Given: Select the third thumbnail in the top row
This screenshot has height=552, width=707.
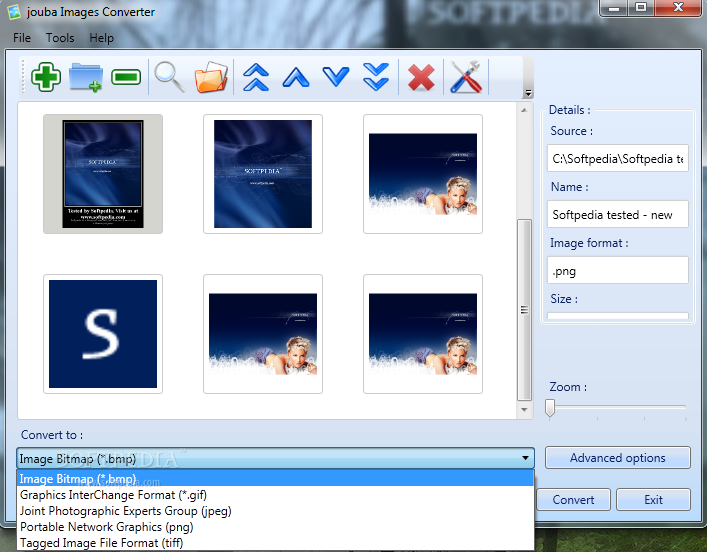Looking at the screenshot, I should point(423,174).
